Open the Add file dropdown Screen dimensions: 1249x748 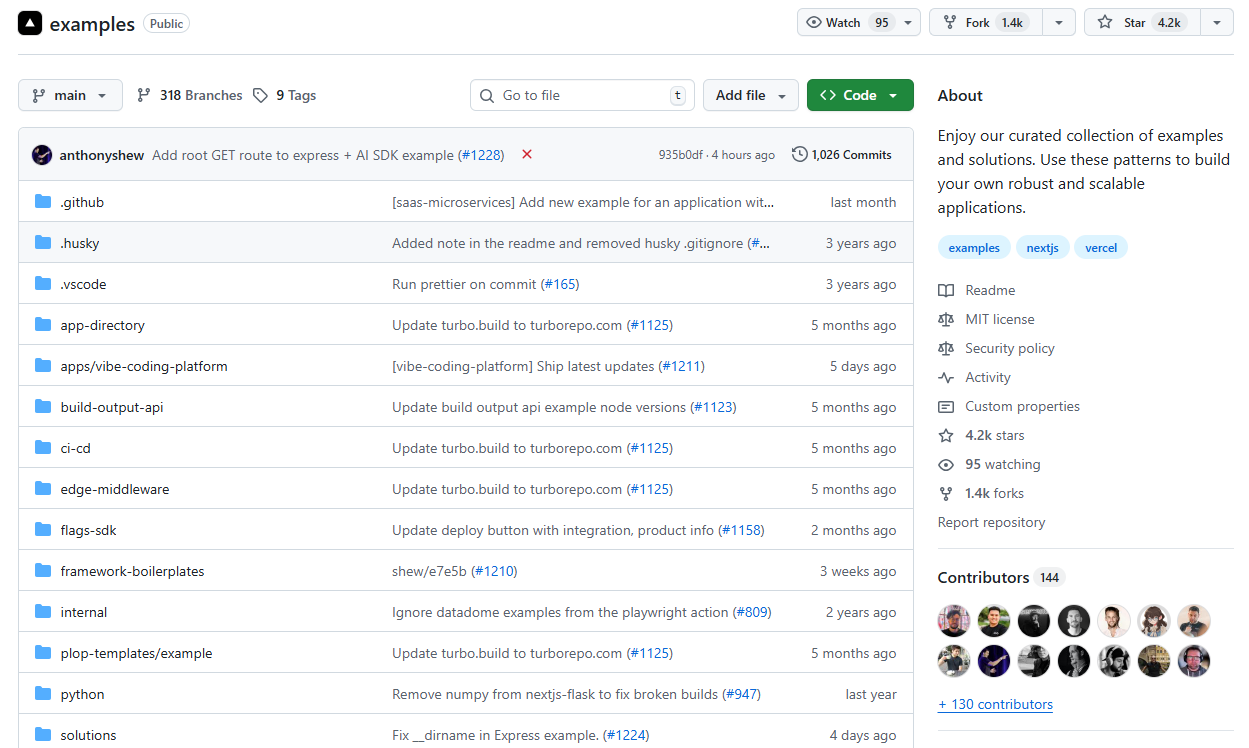(751, 95)
